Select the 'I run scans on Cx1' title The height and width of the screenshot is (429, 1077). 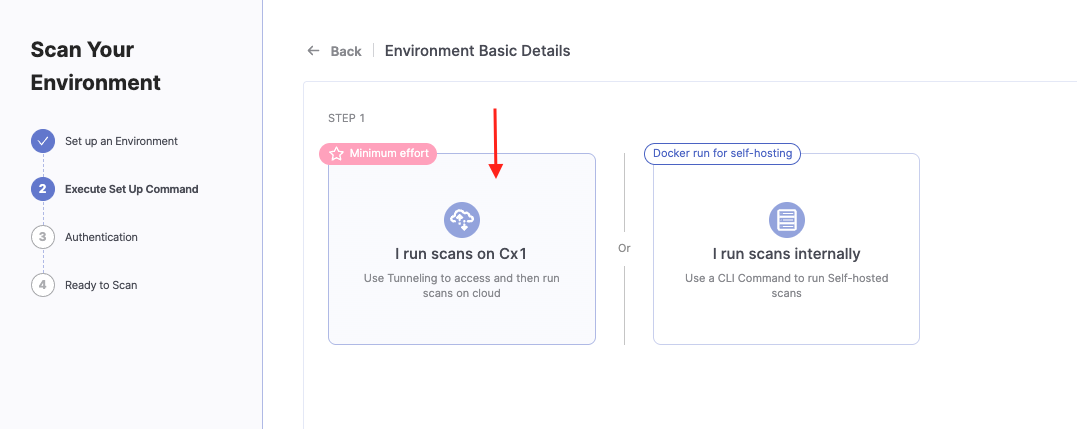click(x=461, y=254)
